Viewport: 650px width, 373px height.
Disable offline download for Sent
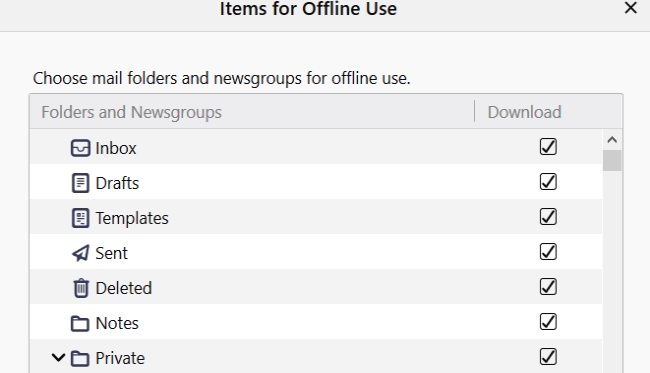point(548,252)
